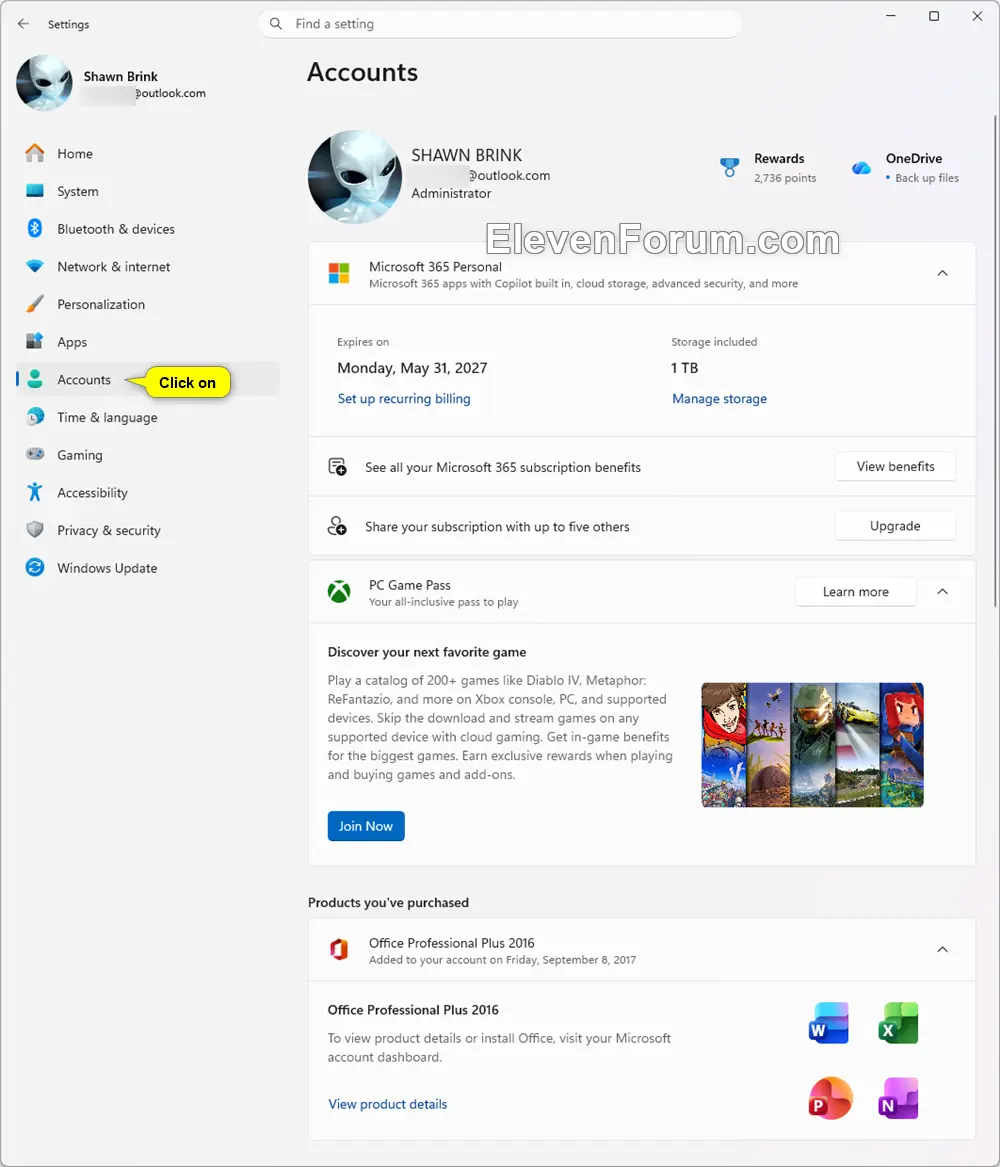Image resolution: width=1000 pixels, height=1167 pixels.
Task: Click the Monday, May 31, 2027 date
Action: pos(412,368)
